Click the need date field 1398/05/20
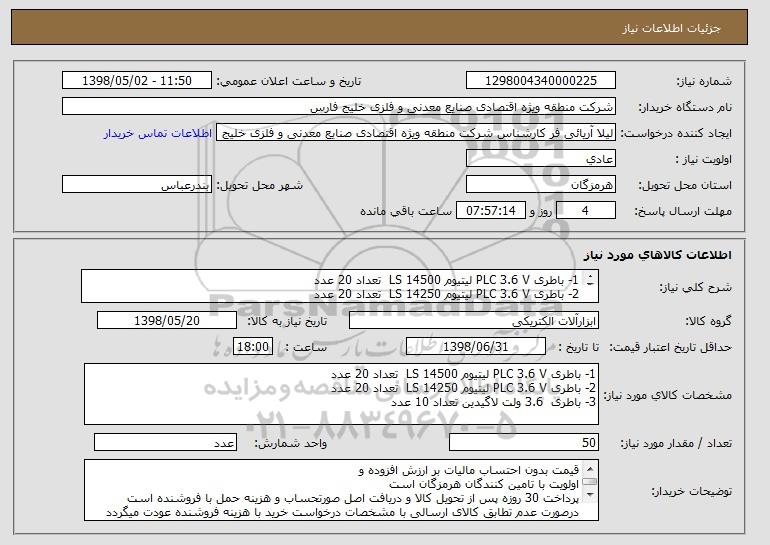 (x=167, y=321)
